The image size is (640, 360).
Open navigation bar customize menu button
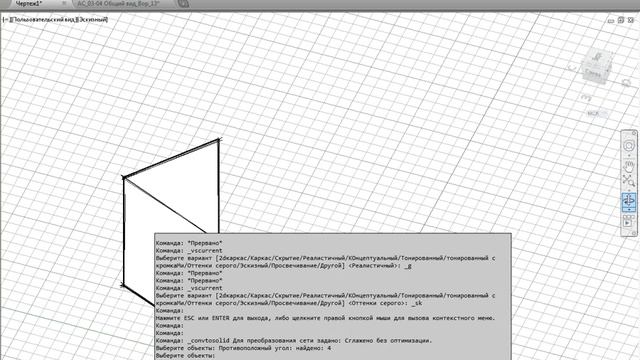click(x=634, y=233)
